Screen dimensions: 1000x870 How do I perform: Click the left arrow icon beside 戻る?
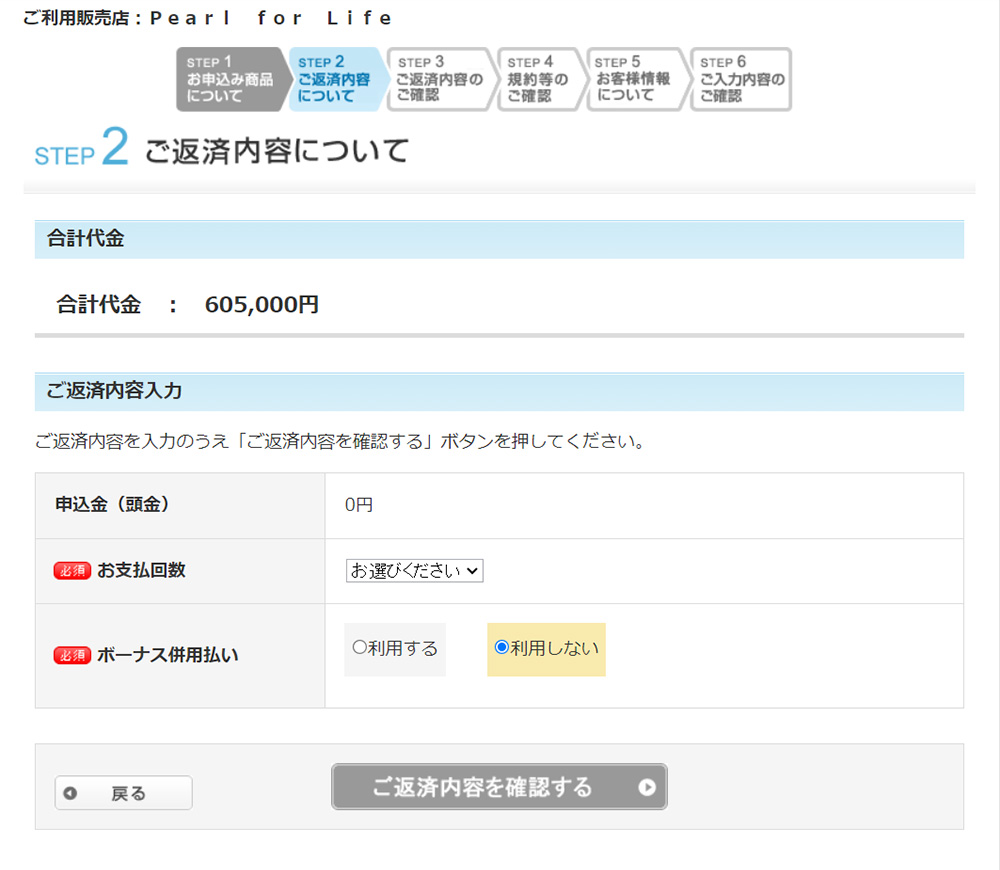click(x=70, y=793)
